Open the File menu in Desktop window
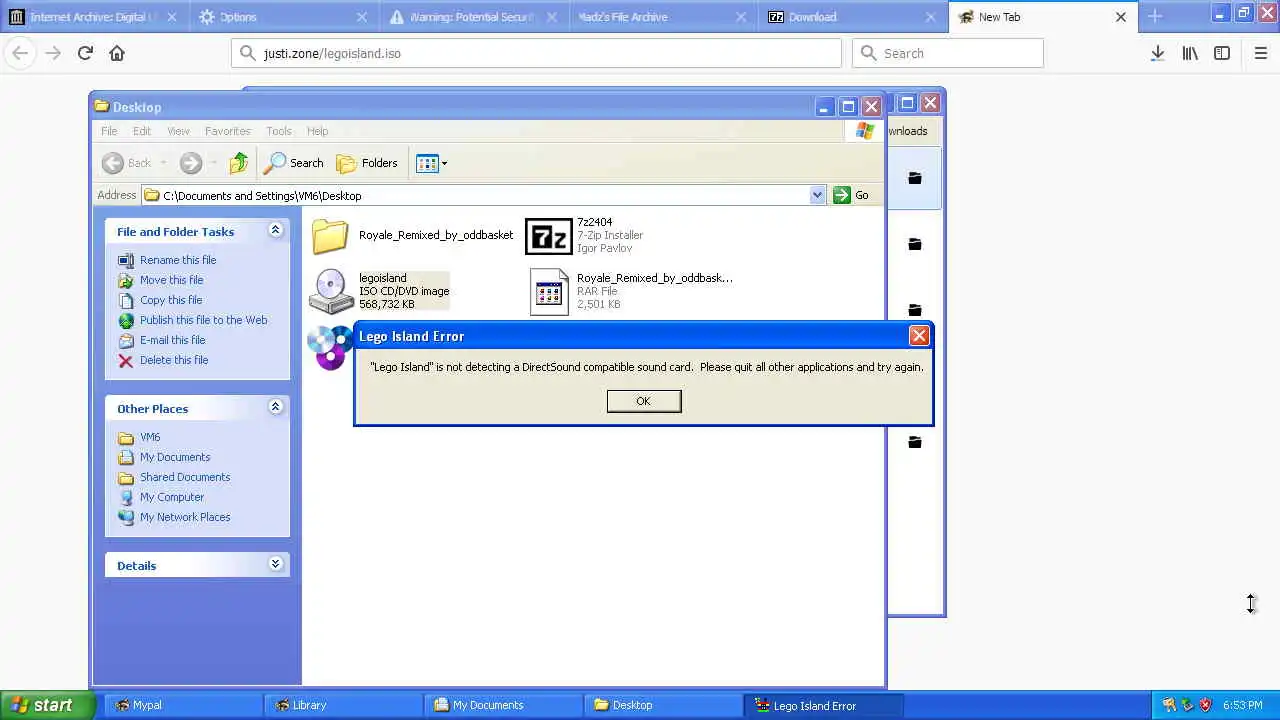This screenshot has width=1280, height=720. point(108,131)
